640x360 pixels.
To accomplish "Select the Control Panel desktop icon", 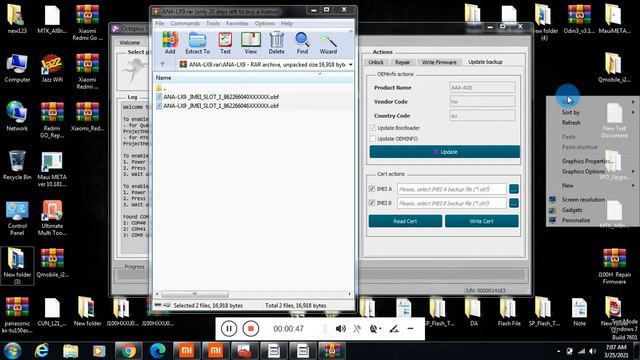I will click(x=17, y=218).
